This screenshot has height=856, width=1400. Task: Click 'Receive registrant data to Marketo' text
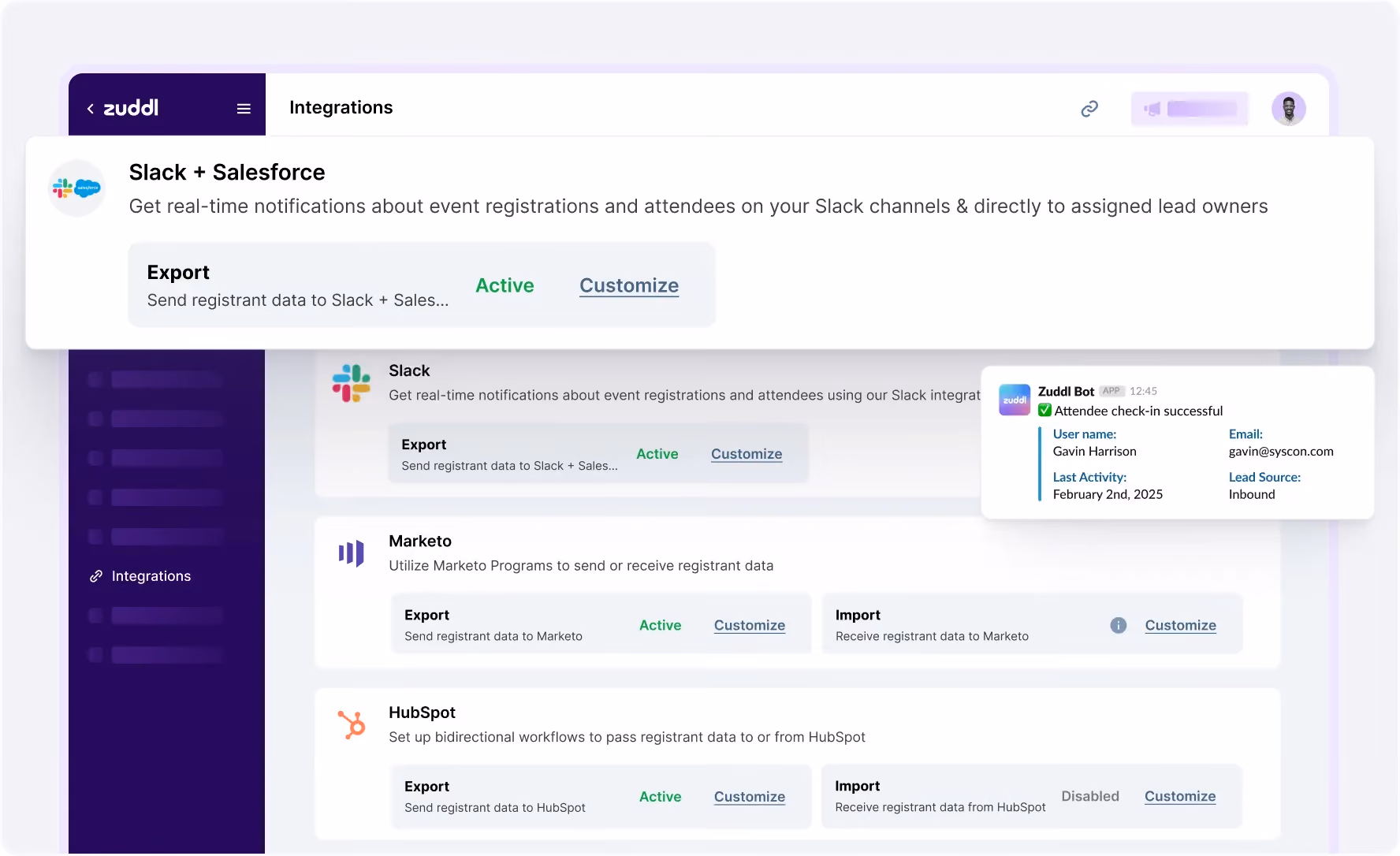pyautogui.click(x=932, y=636)
